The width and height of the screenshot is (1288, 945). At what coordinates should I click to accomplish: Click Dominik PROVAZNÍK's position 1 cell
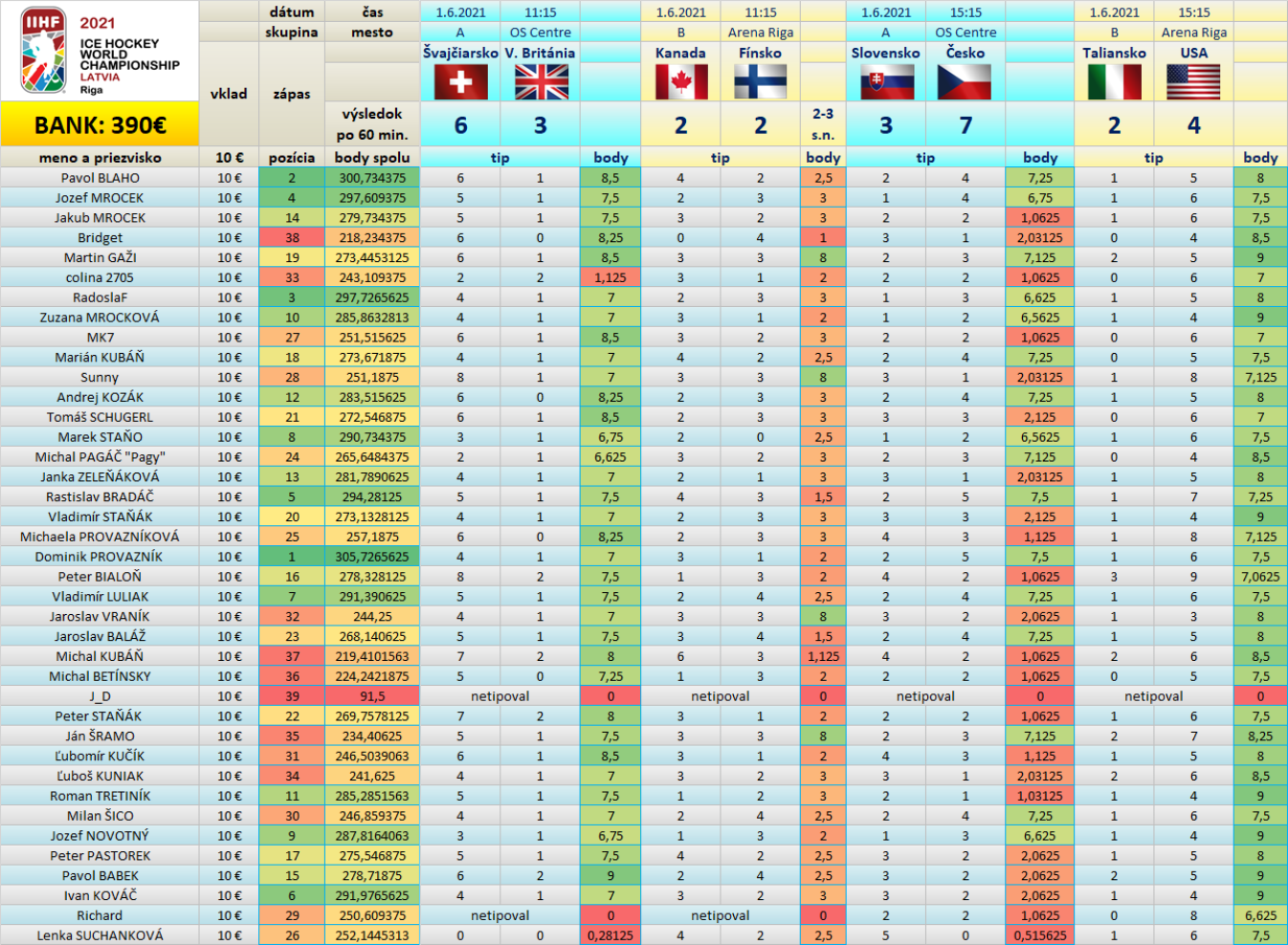point(292,557)
